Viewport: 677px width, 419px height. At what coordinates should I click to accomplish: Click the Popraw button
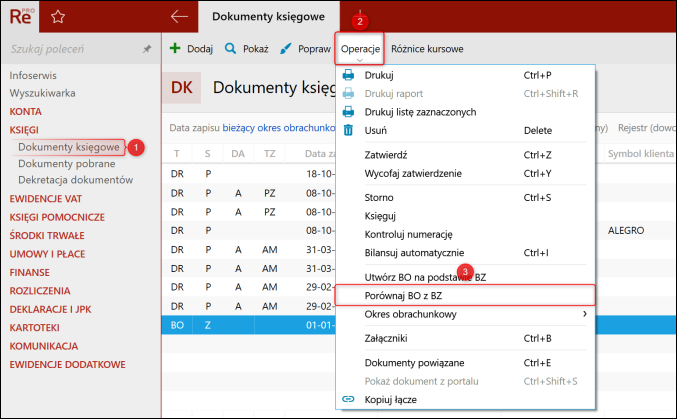click(305, 48)
